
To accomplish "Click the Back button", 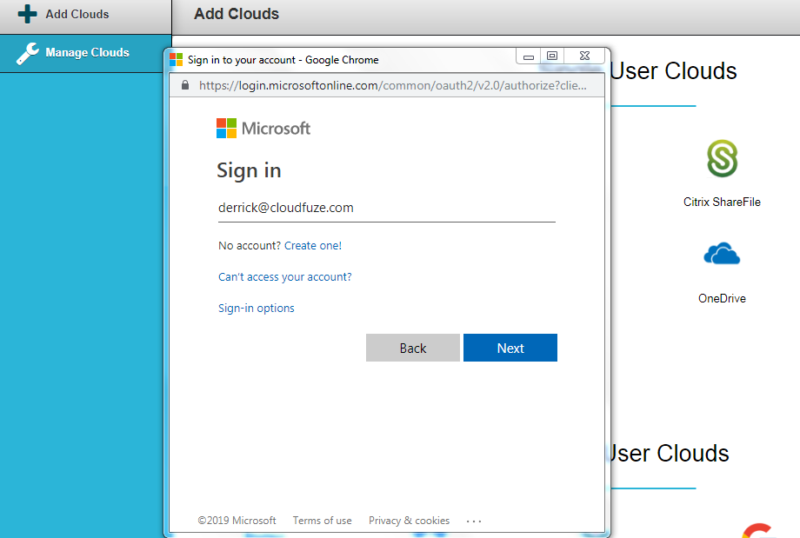I will [413, 348].
